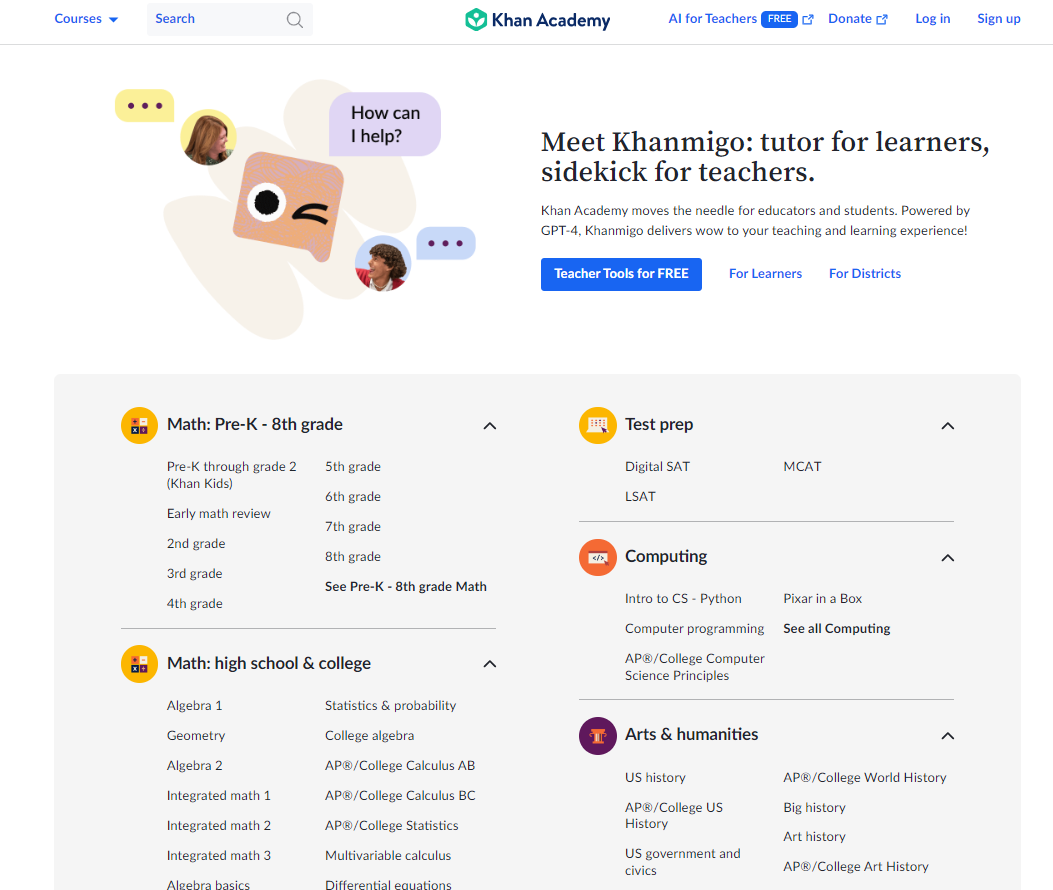Collapse the Test prep section

(948, 426)
